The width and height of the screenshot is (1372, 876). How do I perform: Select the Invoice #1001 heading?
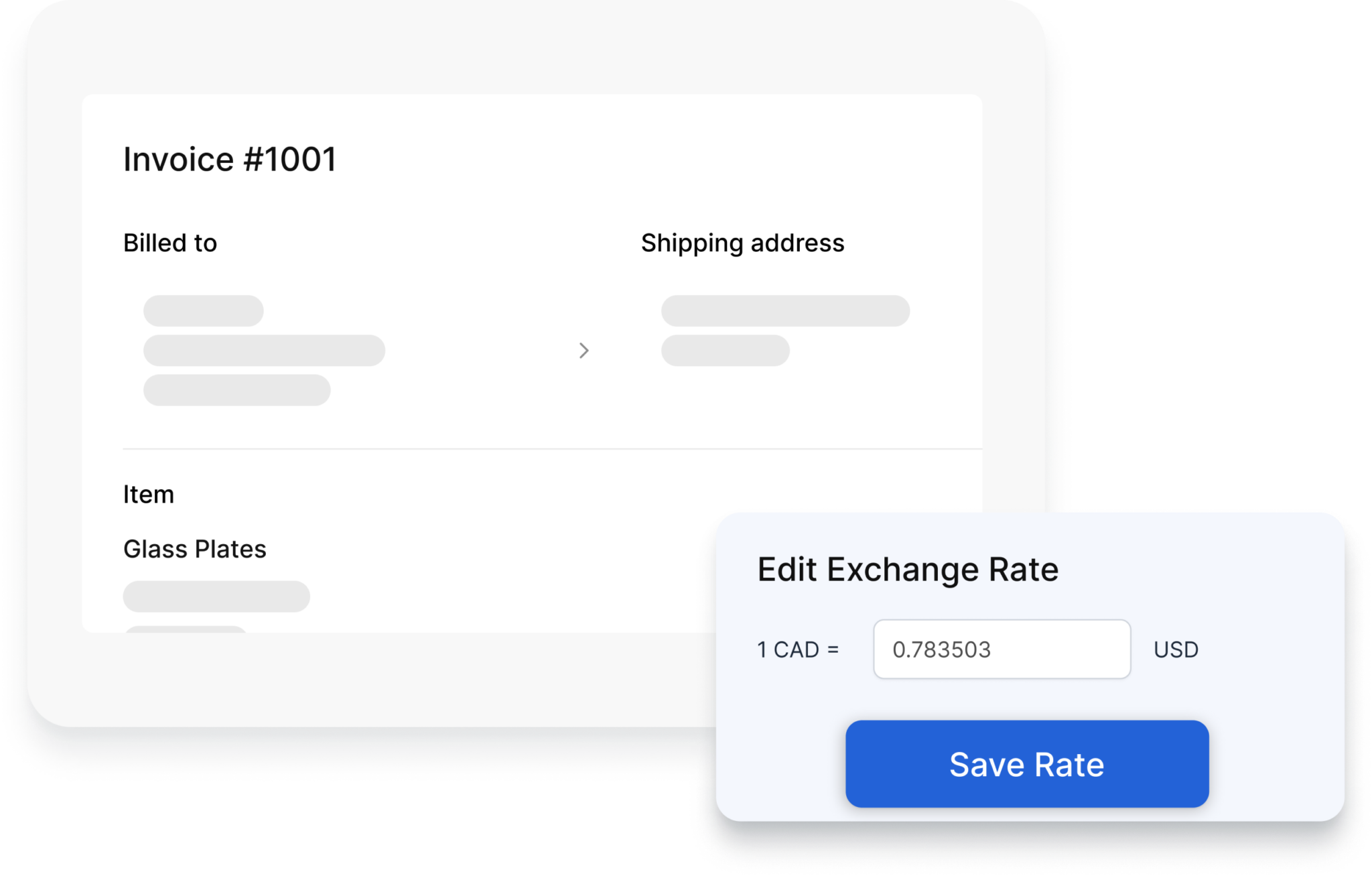pos(229,160)
